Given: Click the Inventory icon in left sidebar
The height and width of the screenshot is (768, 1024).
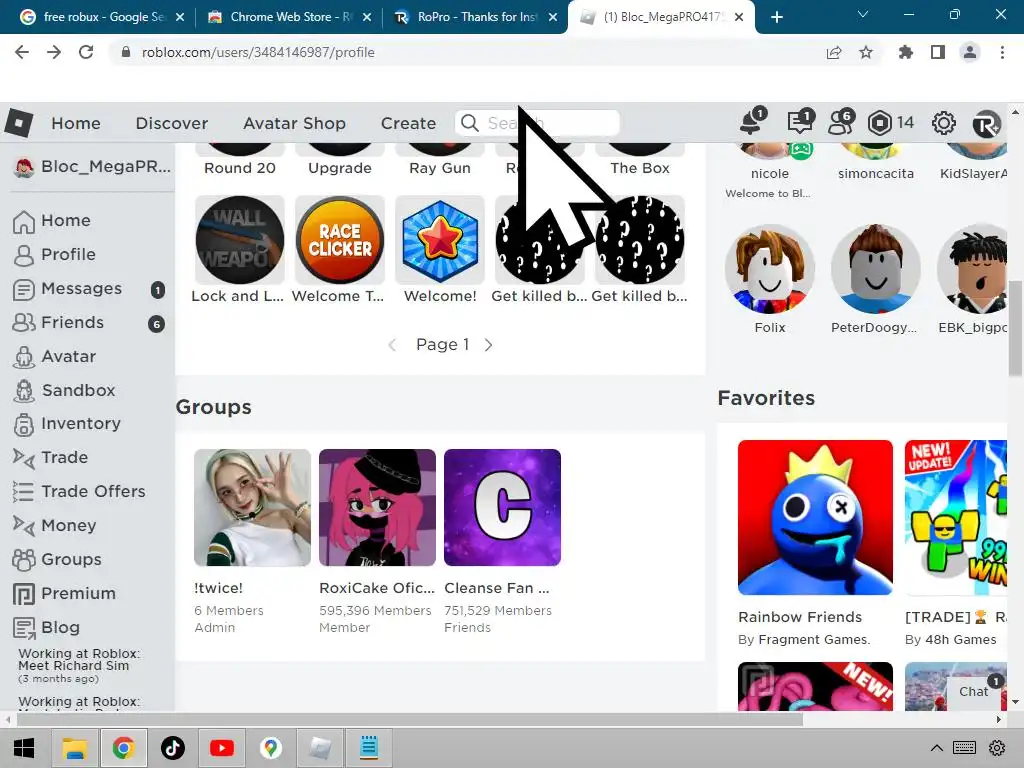Looking at the screenshot, I should [24, 424].
